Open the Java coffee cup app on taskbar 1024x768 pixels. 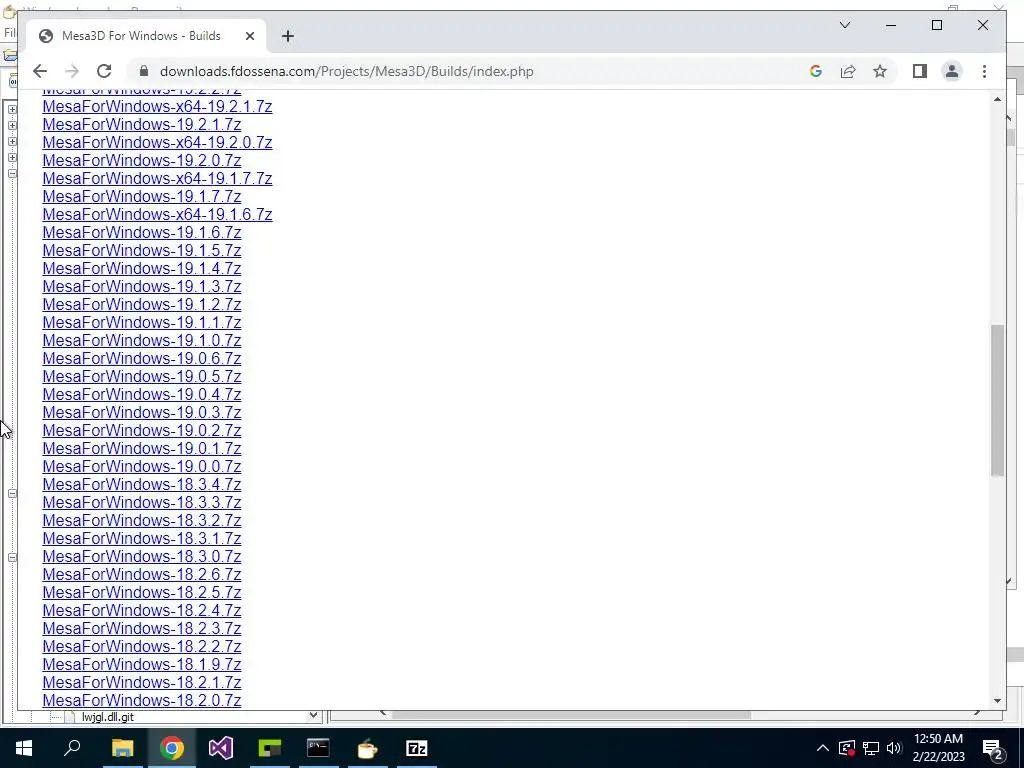pos(368,748)
